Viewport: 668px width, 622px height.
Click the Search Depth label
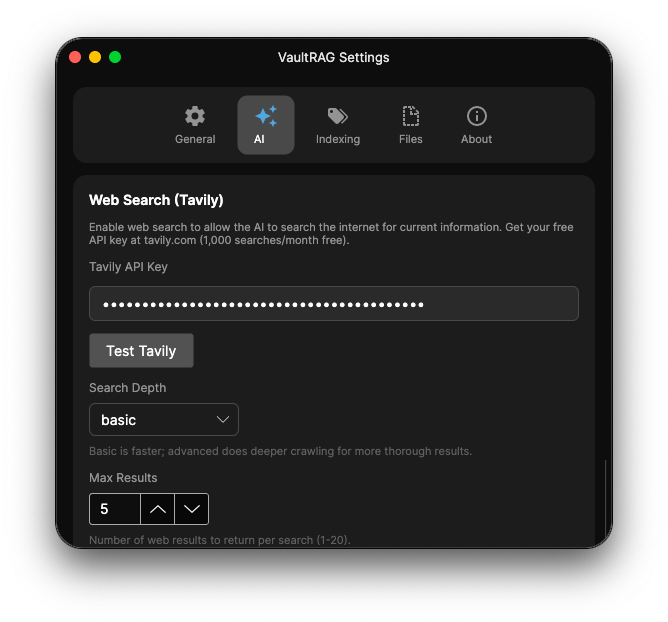[x=127, y=388]
